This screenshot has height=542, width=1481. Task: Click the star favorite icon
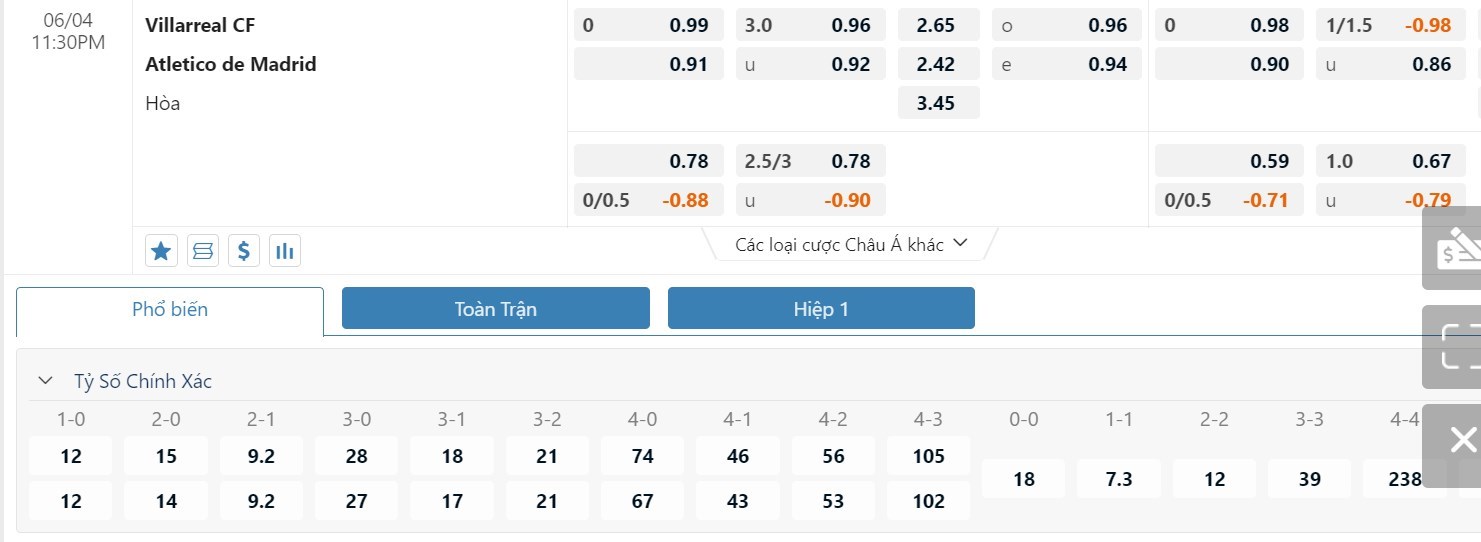(161, 251)
